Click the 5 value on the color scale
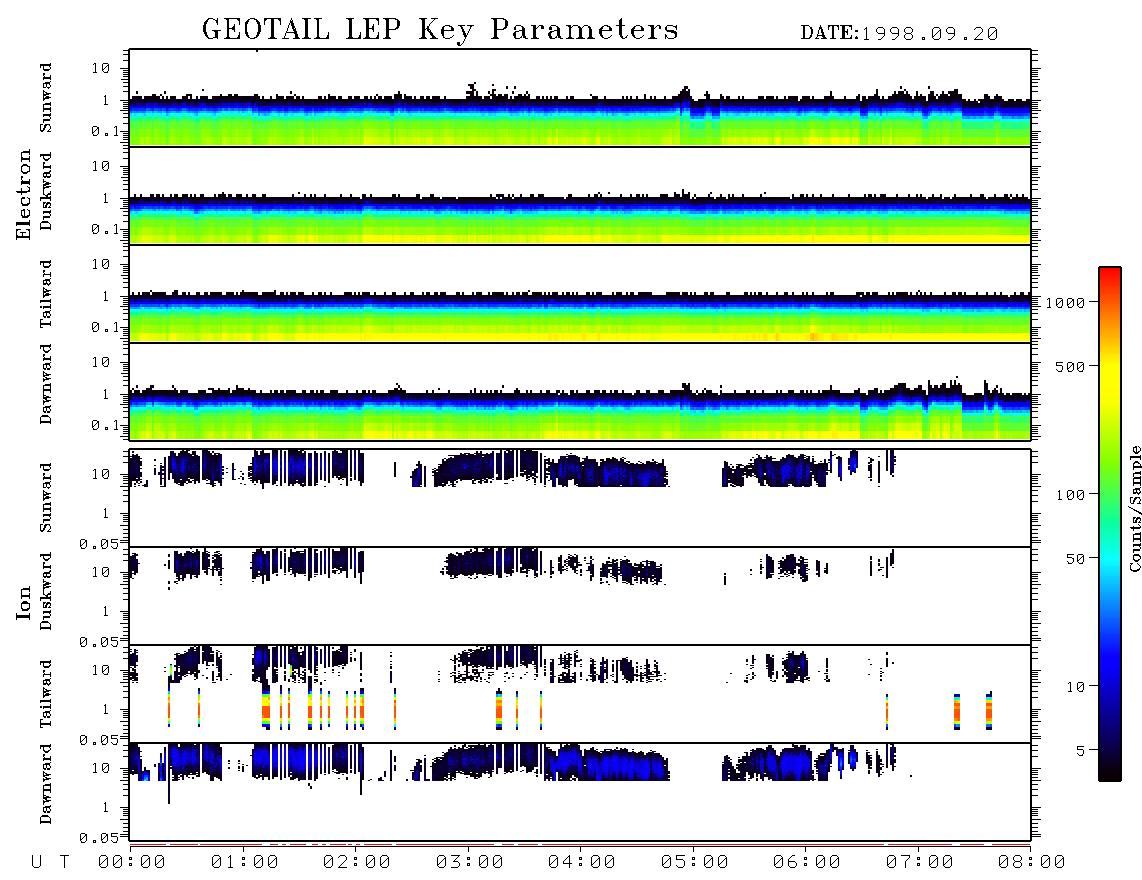The width and height of the screenshot is (1142, 880). tap(1081, 751)
